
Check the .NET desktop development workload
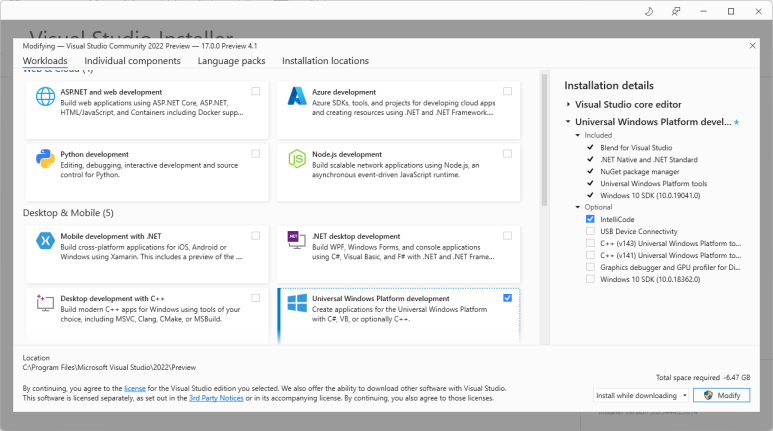[x=507, y=236]
